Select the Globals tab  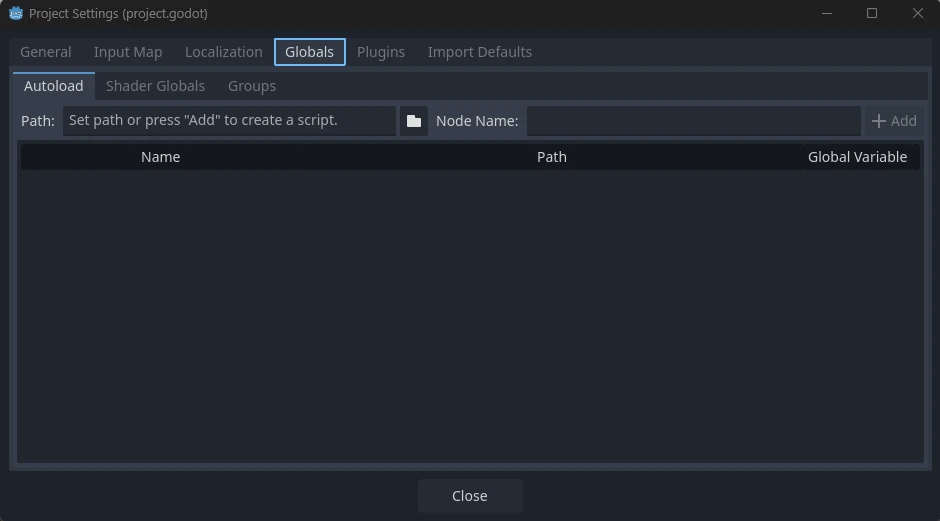tap(309, 52)
